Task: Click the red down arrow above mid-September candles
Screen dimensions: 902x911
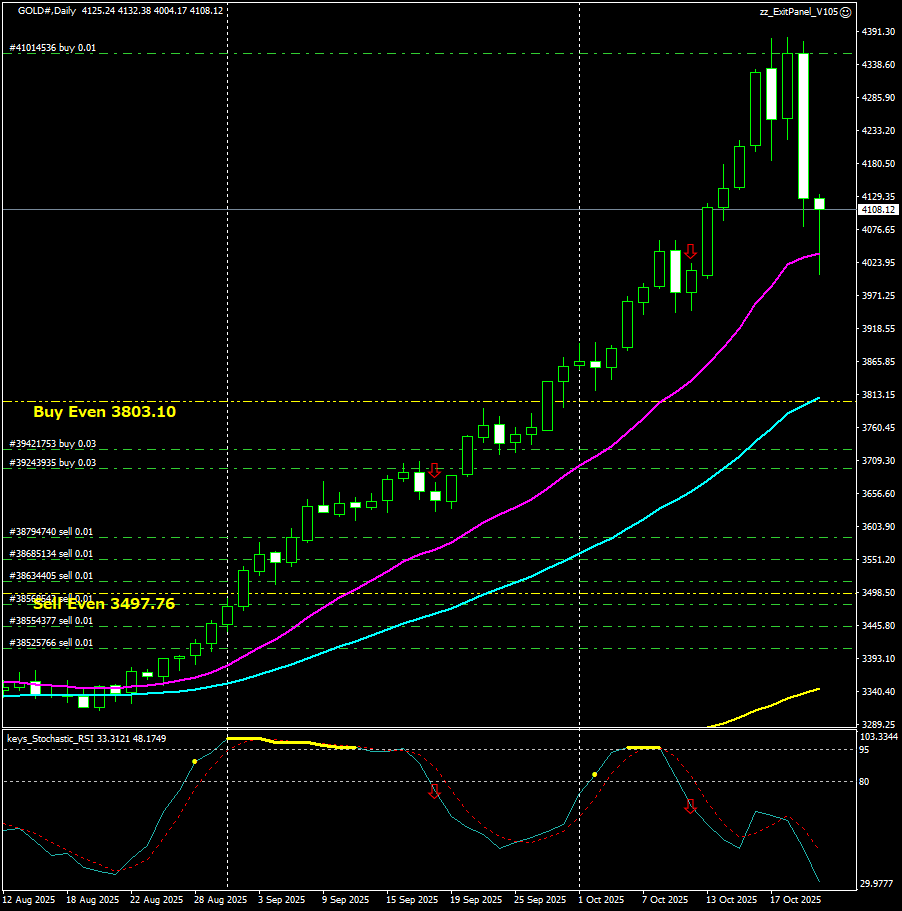Action: click(434, 470)
